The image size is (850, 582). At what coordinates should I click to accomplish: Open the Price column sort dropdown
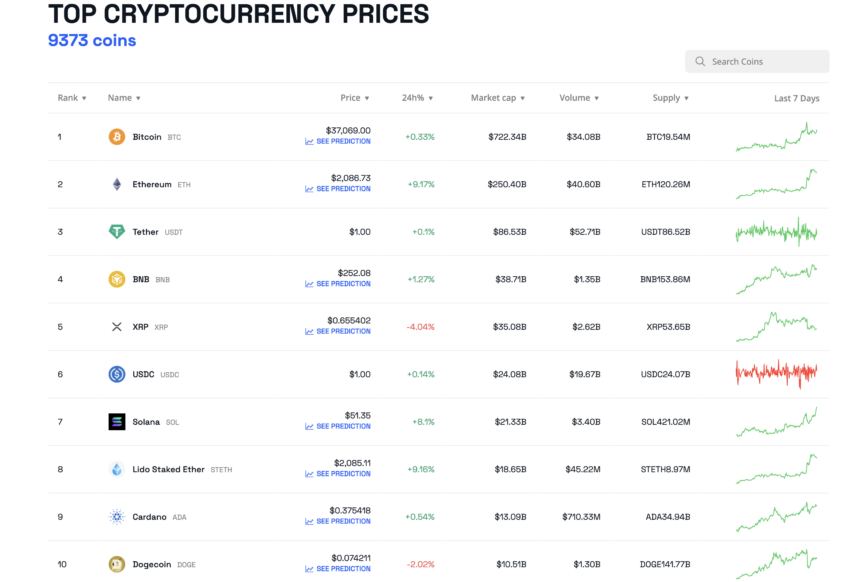click(x=355, y=97)
